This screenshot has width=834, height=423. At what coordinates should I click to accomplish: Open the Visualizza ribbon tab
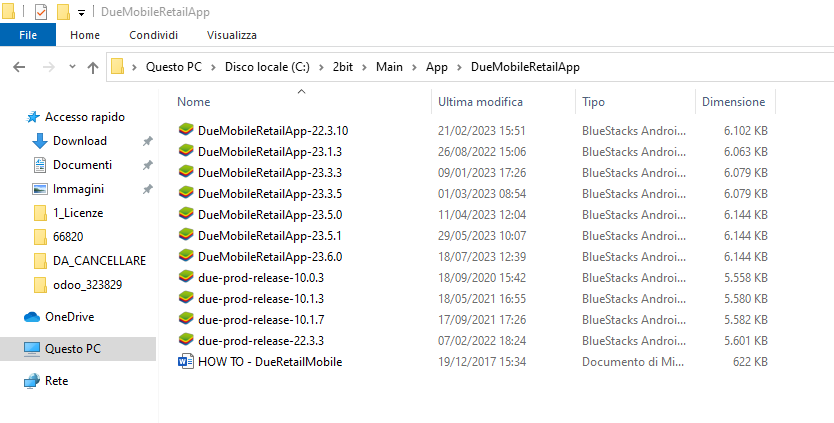click(232, 35)
